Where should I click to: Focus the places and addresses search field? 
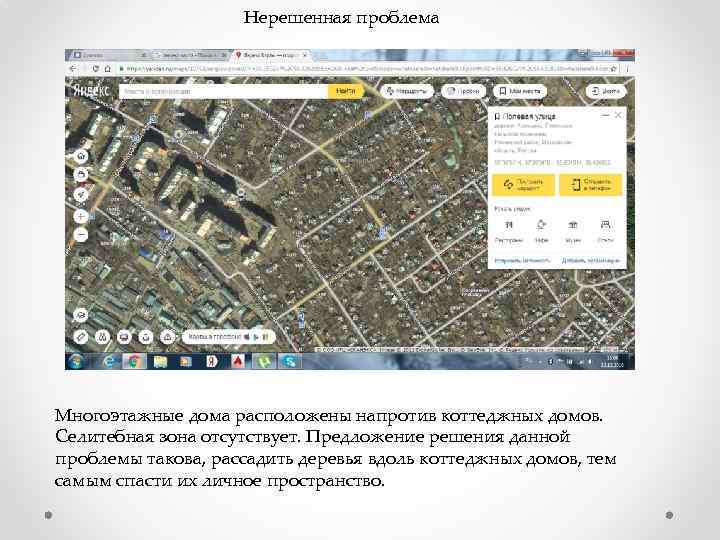(x=224, y=91)
